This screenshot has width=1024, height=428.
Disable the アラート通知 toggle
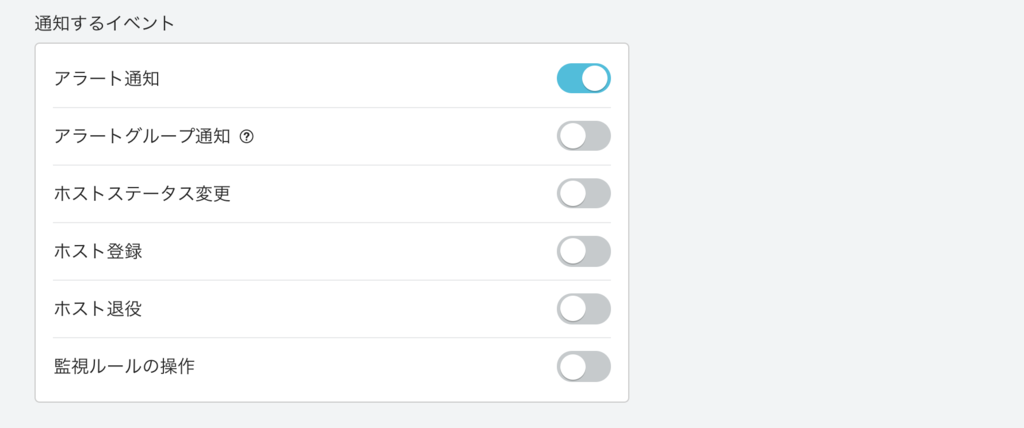point(583,78)
